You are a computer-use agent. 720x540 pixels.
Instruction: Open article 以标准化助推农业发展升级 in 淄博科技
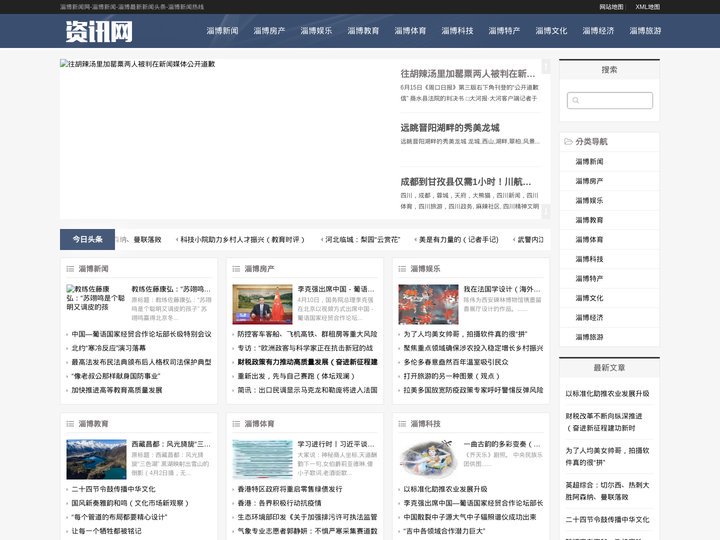pyautogui.click(x=445, y=489)
